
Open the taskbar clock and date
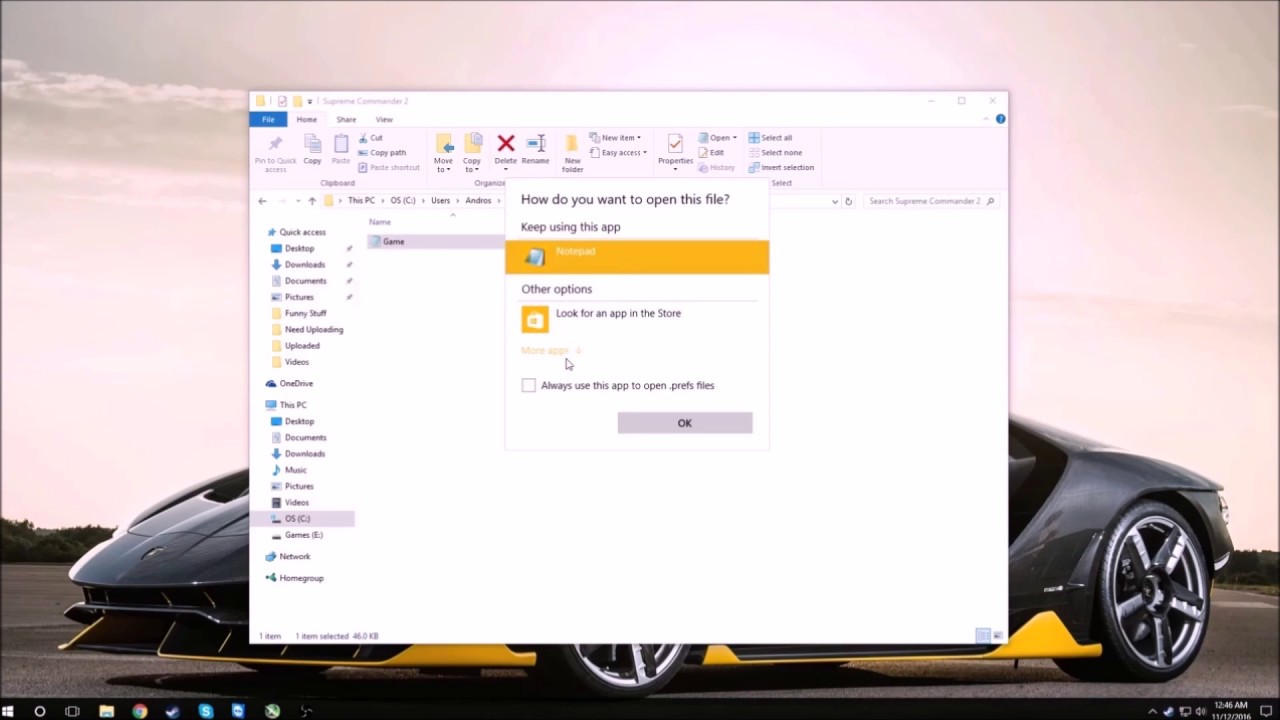(x=1230, y=711)
